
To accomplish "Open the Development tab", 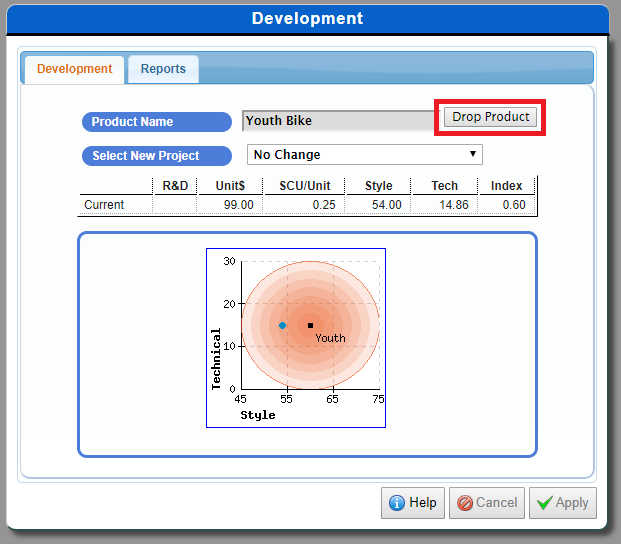I will (74, 69).
